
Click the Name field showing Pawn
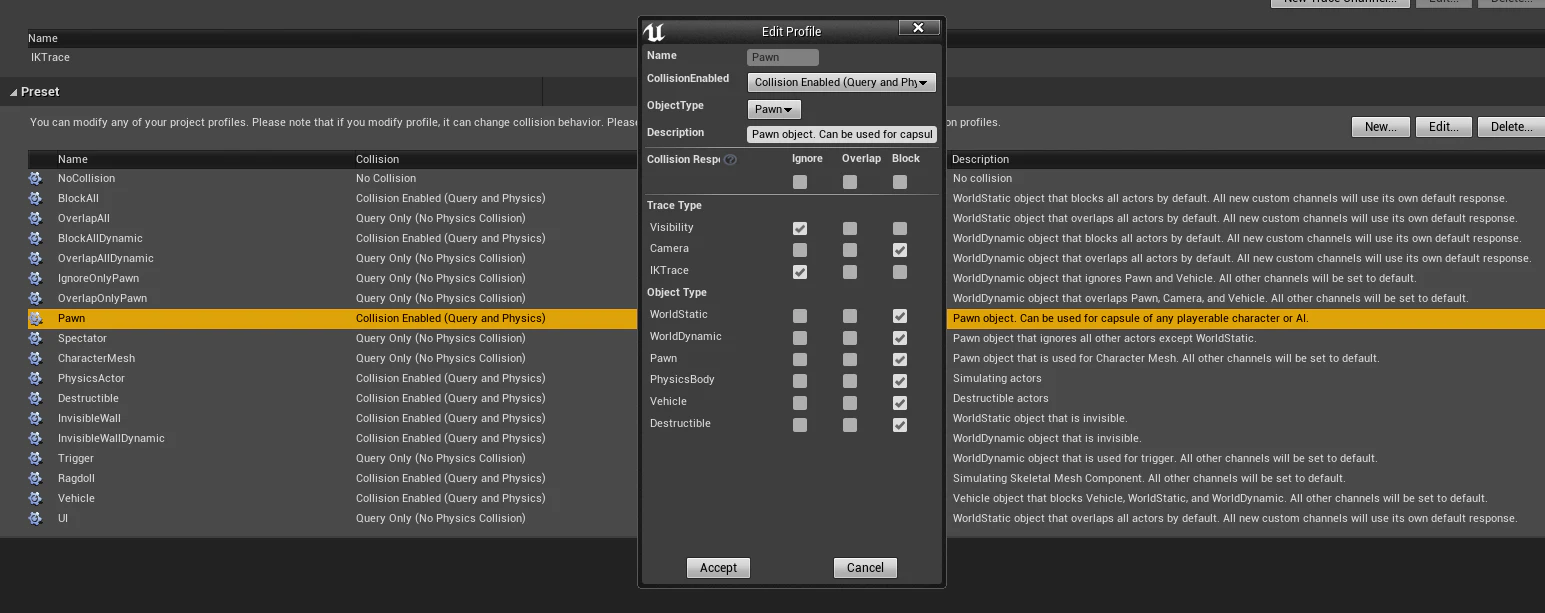tap(783, 58)
